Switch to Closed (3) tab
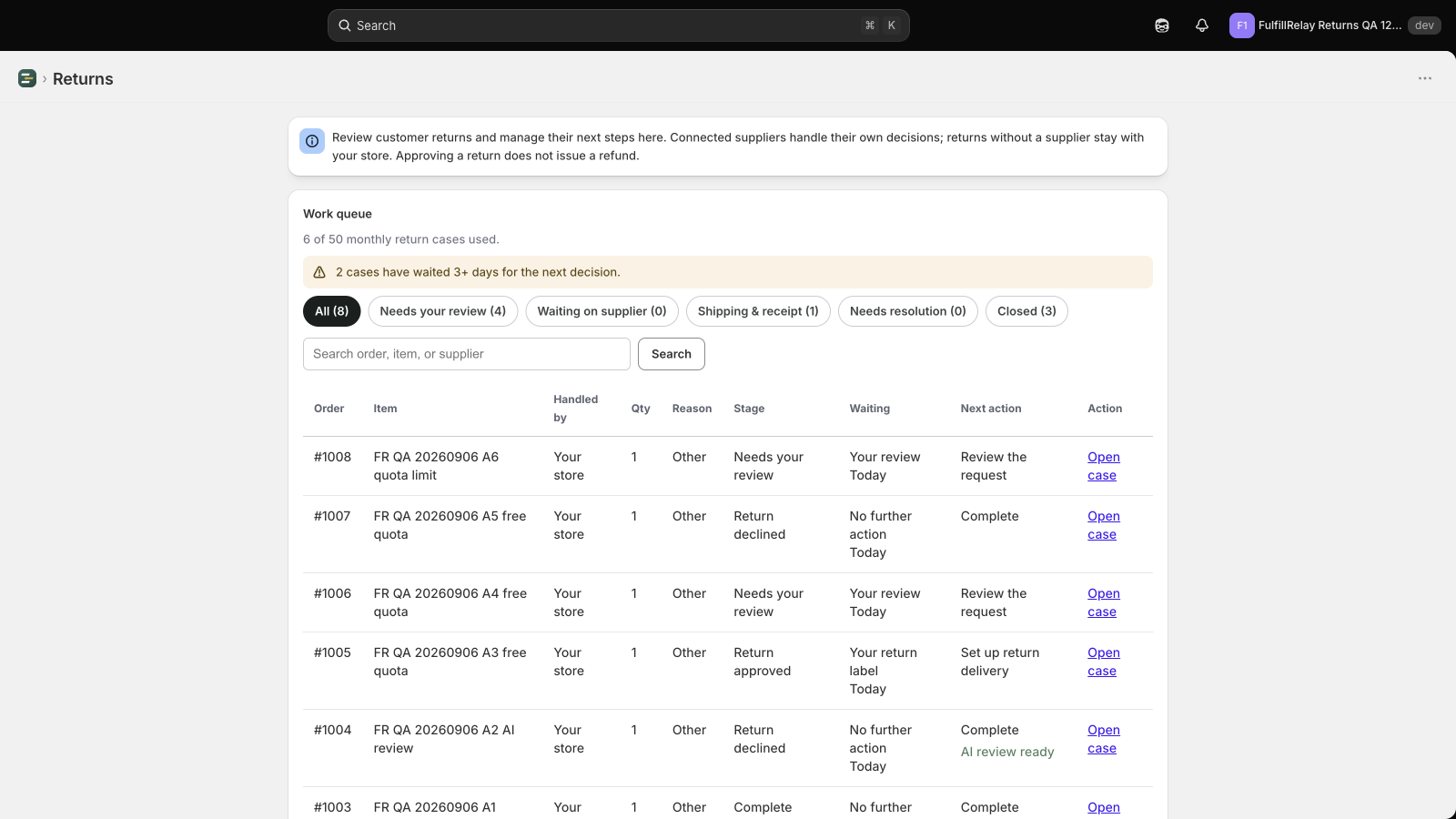This screenshot has height=819, width=1456. click(x=1026, y=311)
